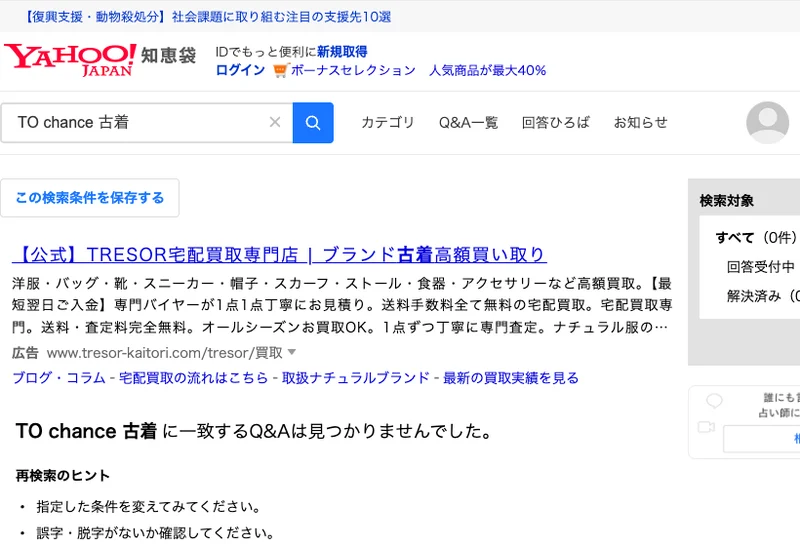Click the ad URL www.tresor-kaitori.com text

pyautogui.click(x=164, y=353)
